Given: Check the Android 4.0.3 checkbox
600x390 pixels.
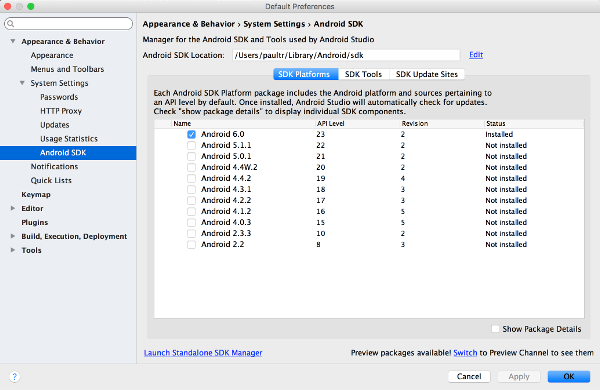Looking at the screenshot, I should tap(191, 223).
